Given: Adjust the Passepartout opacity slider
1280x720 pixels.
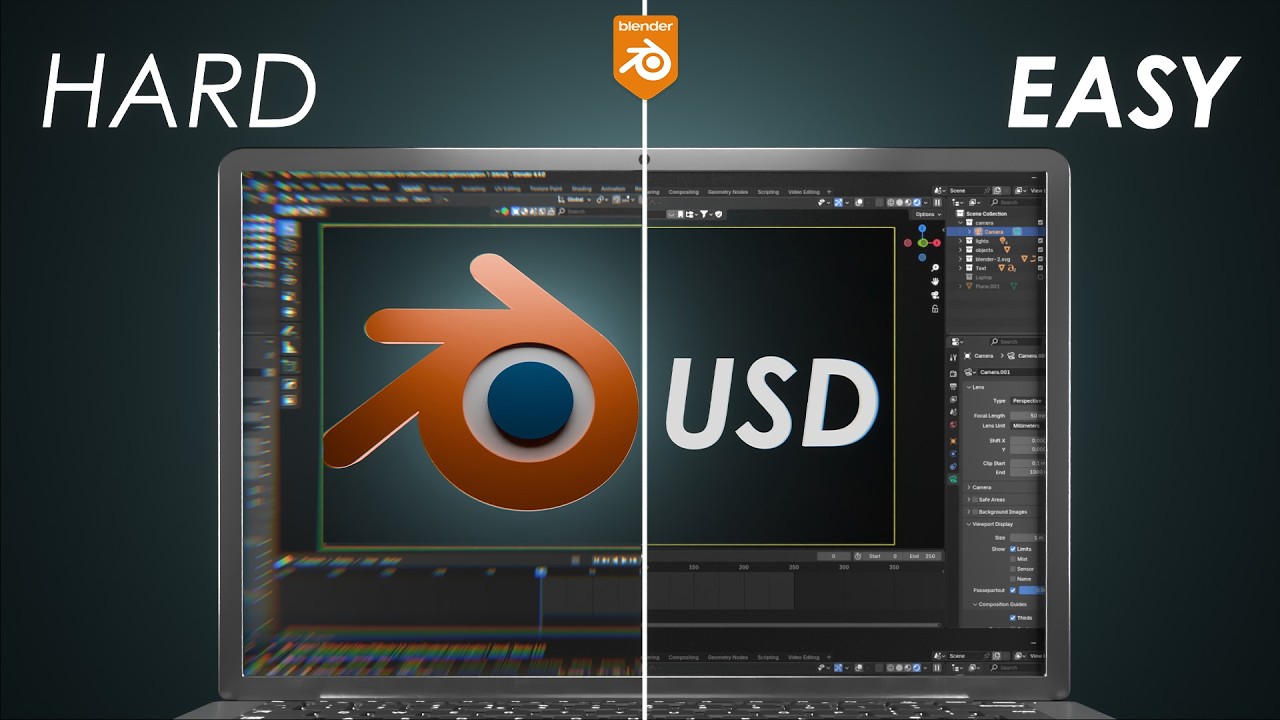Looking at the screenshot, I should (1031, 590).
